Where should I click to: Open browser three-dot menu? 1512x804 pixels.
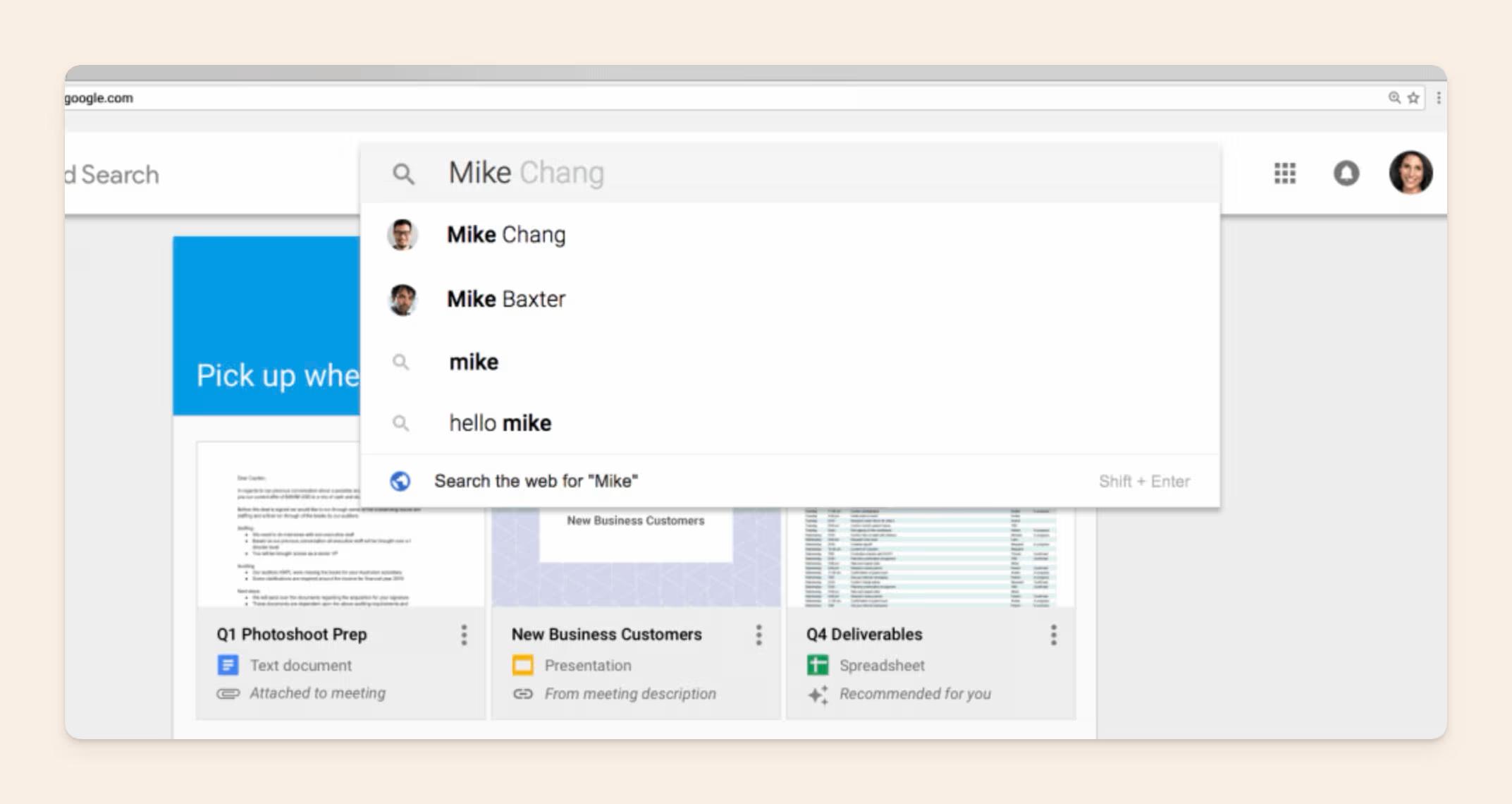point(1439,98)
